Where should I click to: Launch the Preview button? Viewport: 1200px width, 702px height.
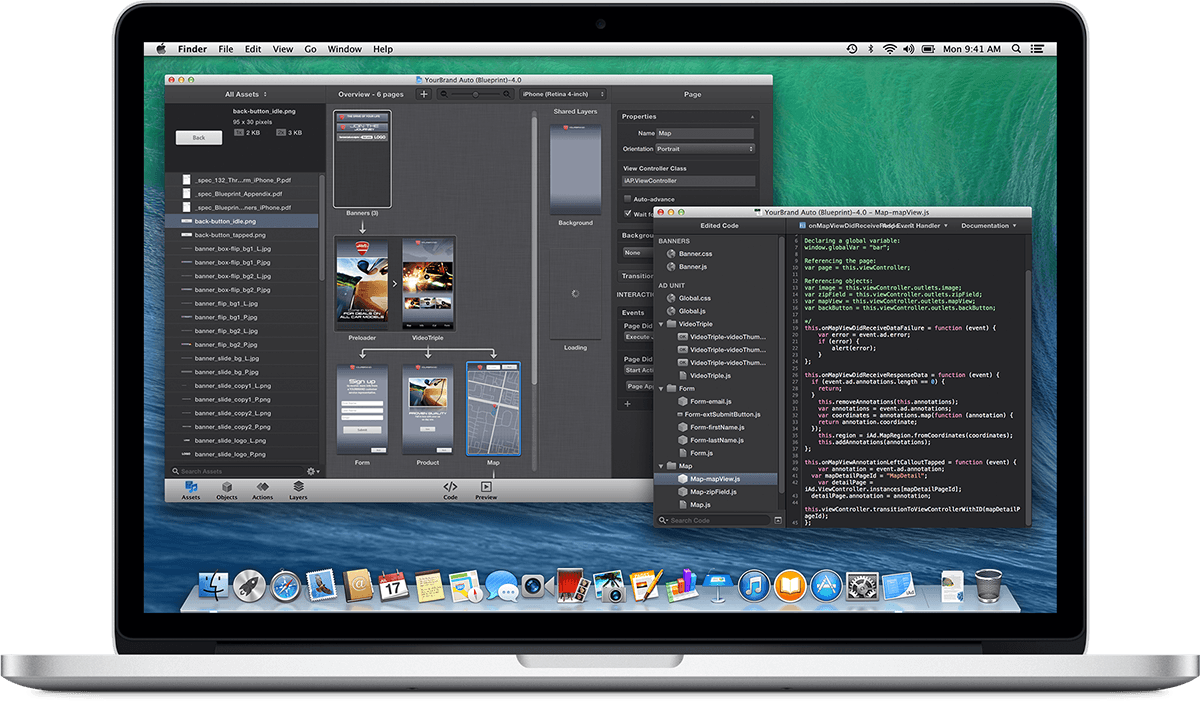pos(486,490)
